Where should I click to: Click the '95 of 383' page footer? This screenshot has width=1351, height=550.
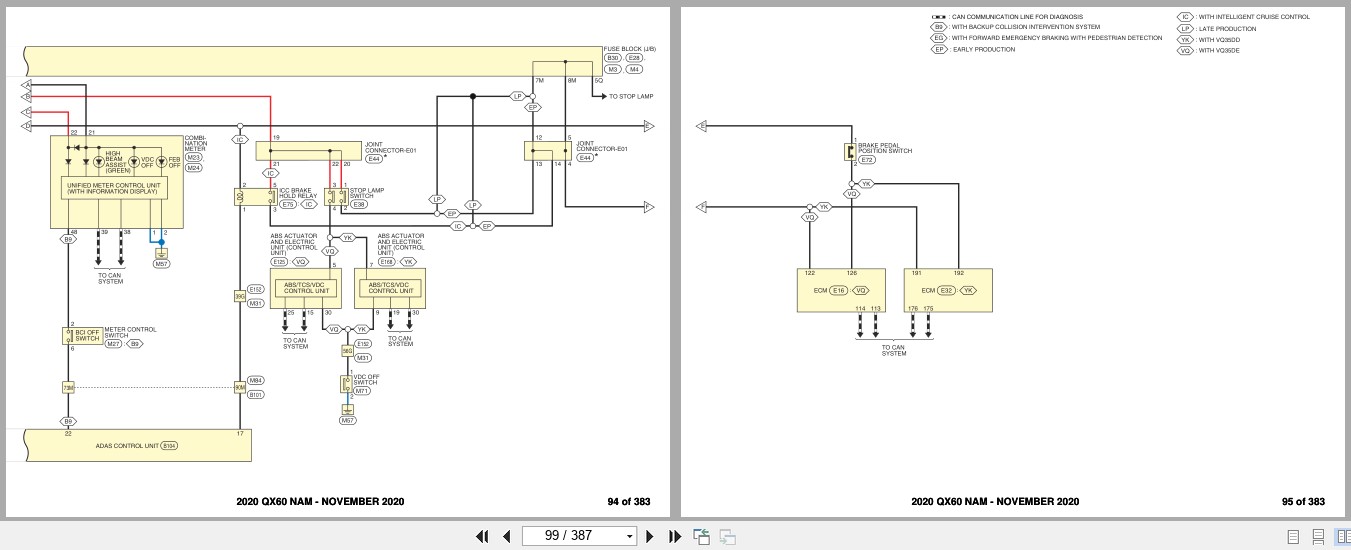click(x=1304, y=502)
